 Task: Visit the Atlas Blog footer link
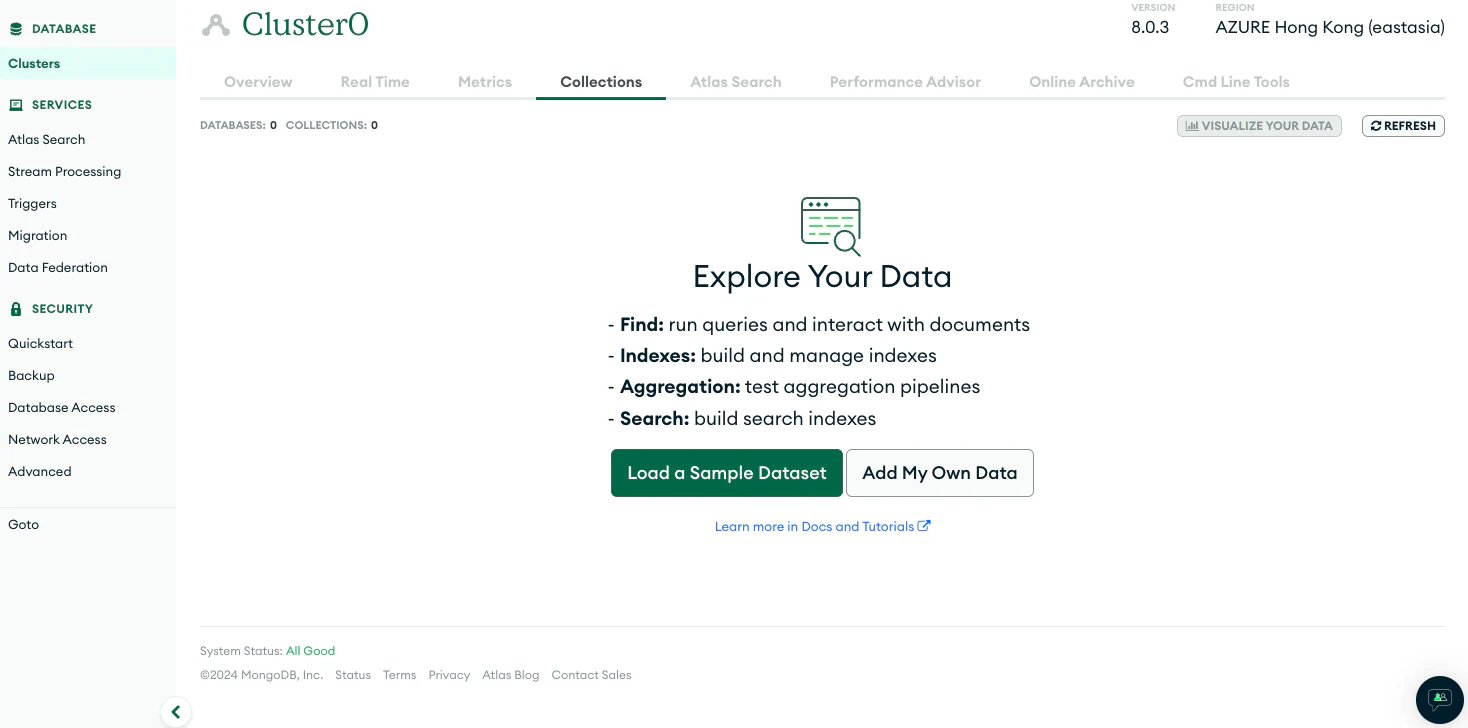click(511, 675)
